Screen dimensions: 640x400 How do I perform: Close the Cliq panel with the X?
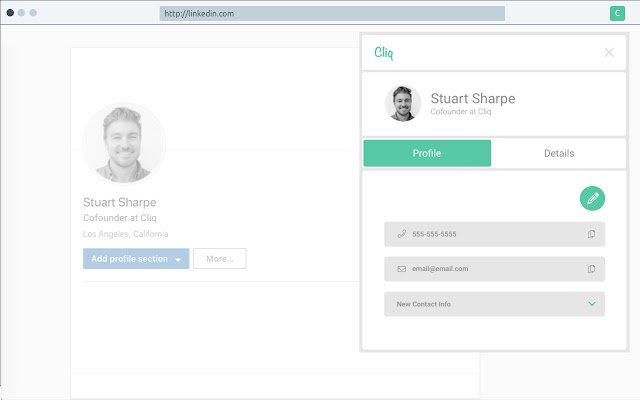609,52
